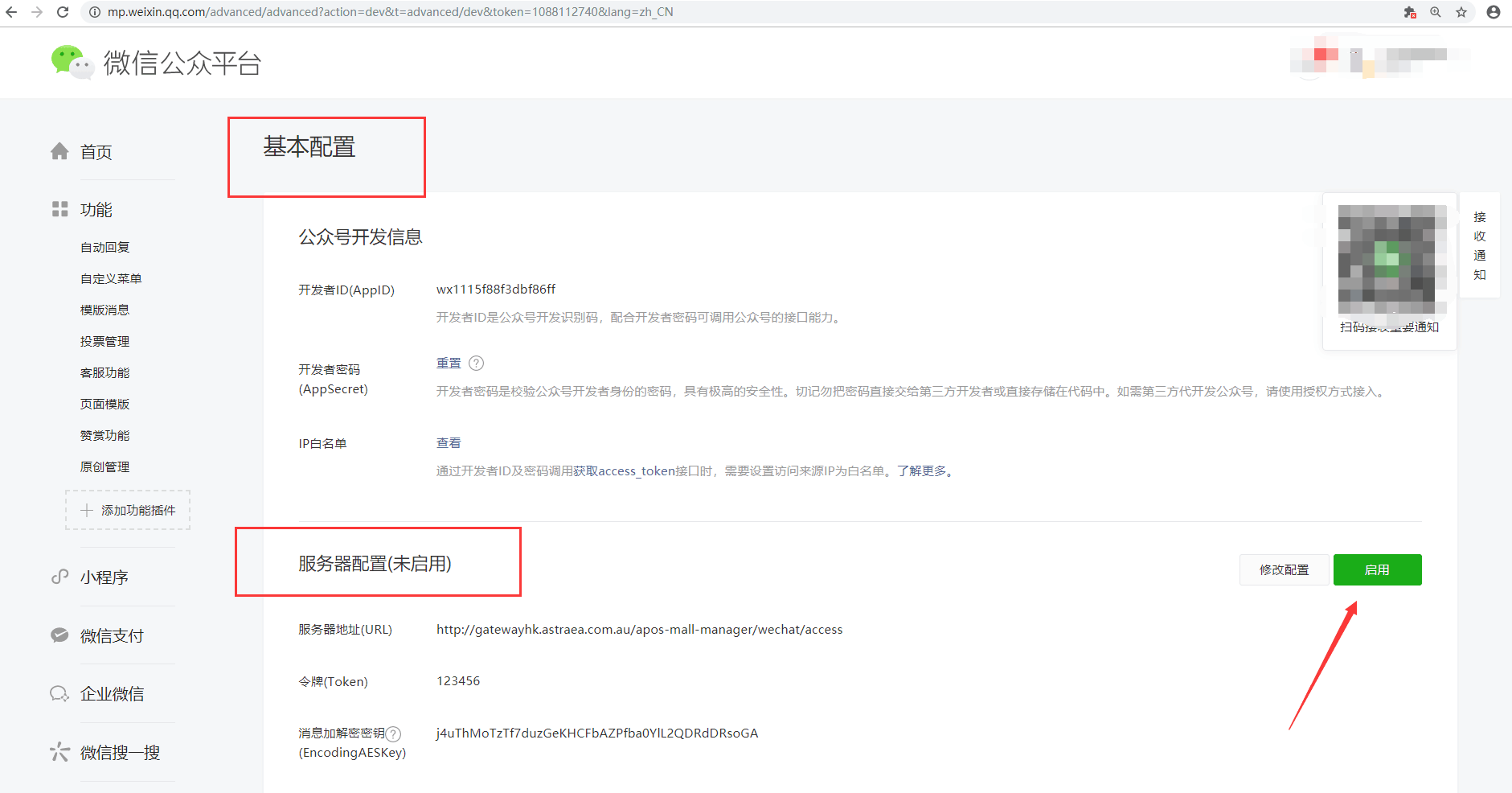Open the 了解更多 link
1512x793 pixels.
pyautogui.click(x=921, y=471)
